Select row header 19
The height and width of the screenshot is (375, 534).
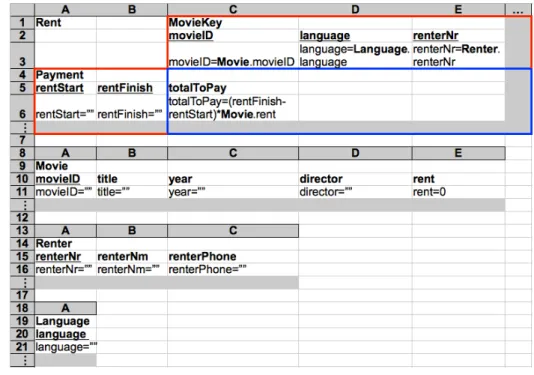tap(22, 321)
